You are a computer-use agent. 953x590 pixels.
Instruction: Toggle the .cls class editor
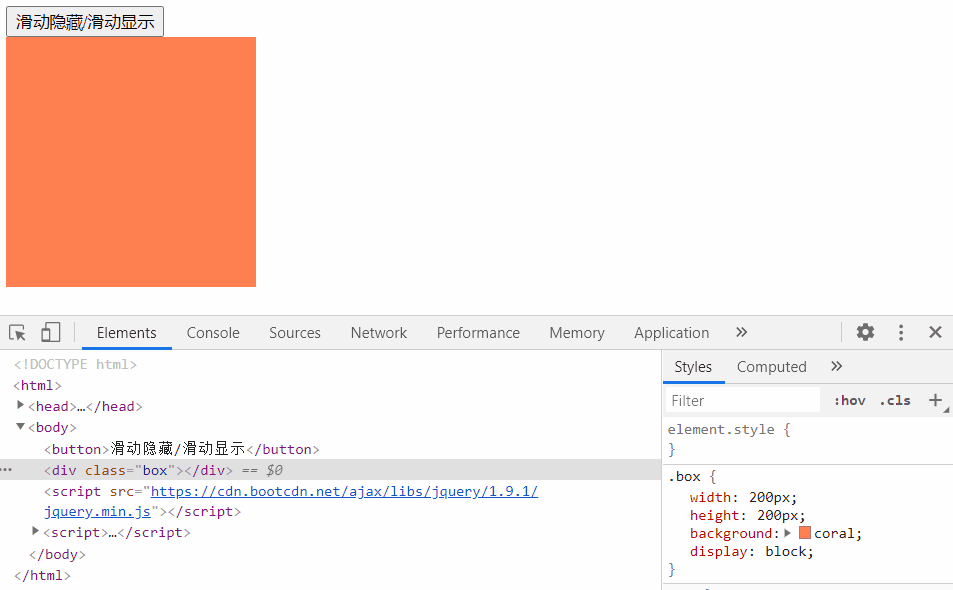tap(895, 400)
